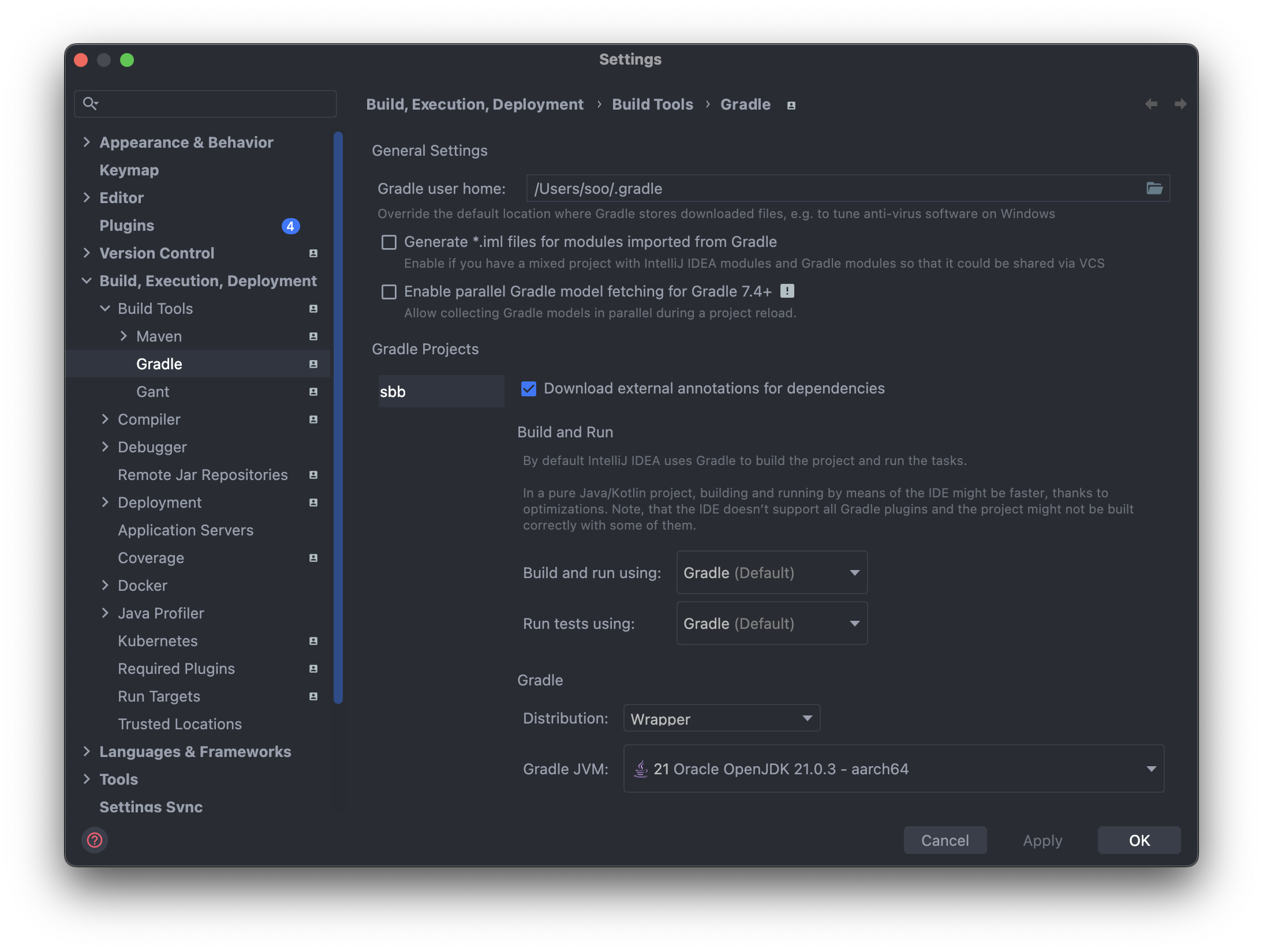The width and height of the screenshot is (1263, 952).
Task: Click the project icon on the Run Targets row
Action: (x=313, y=696)
